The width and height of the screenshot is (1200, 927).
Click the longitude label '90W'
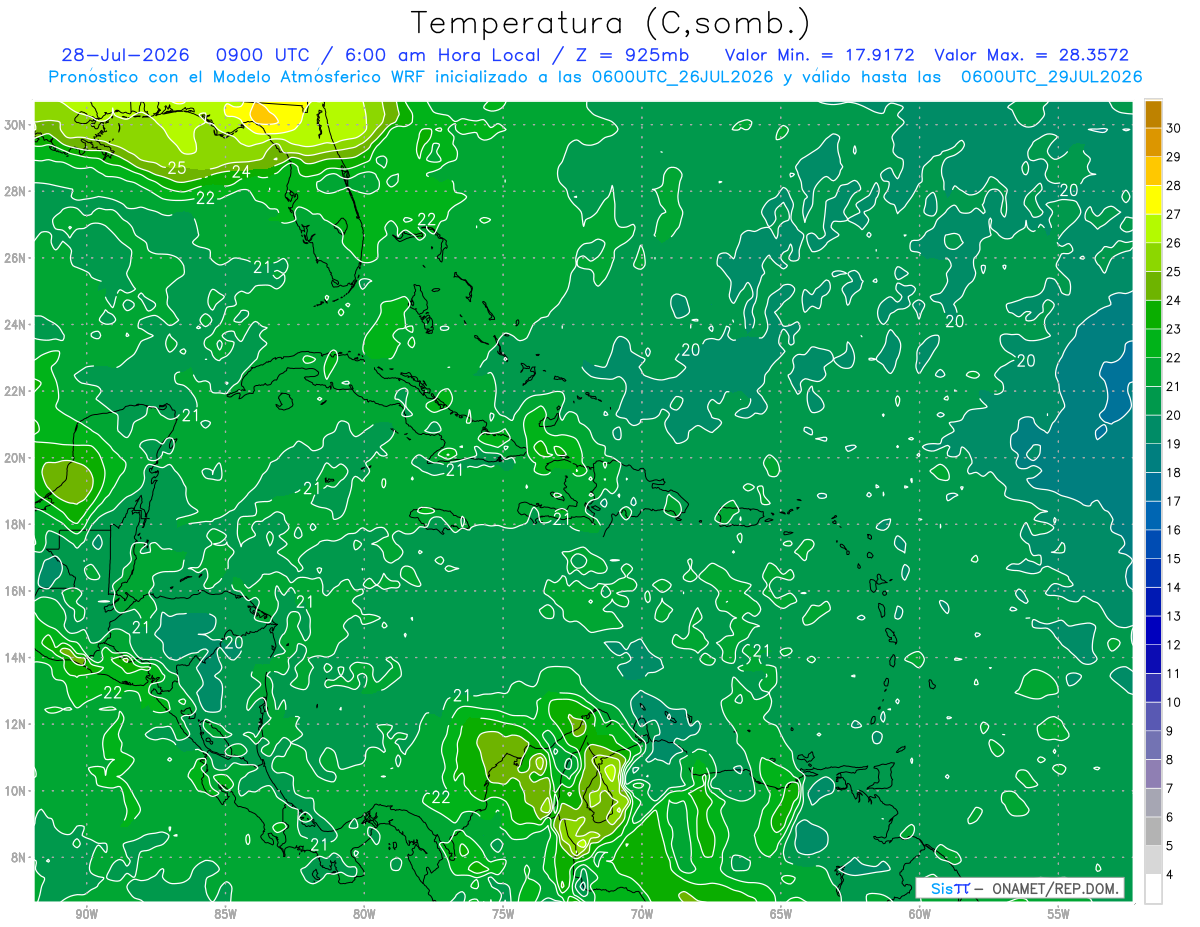86,914
